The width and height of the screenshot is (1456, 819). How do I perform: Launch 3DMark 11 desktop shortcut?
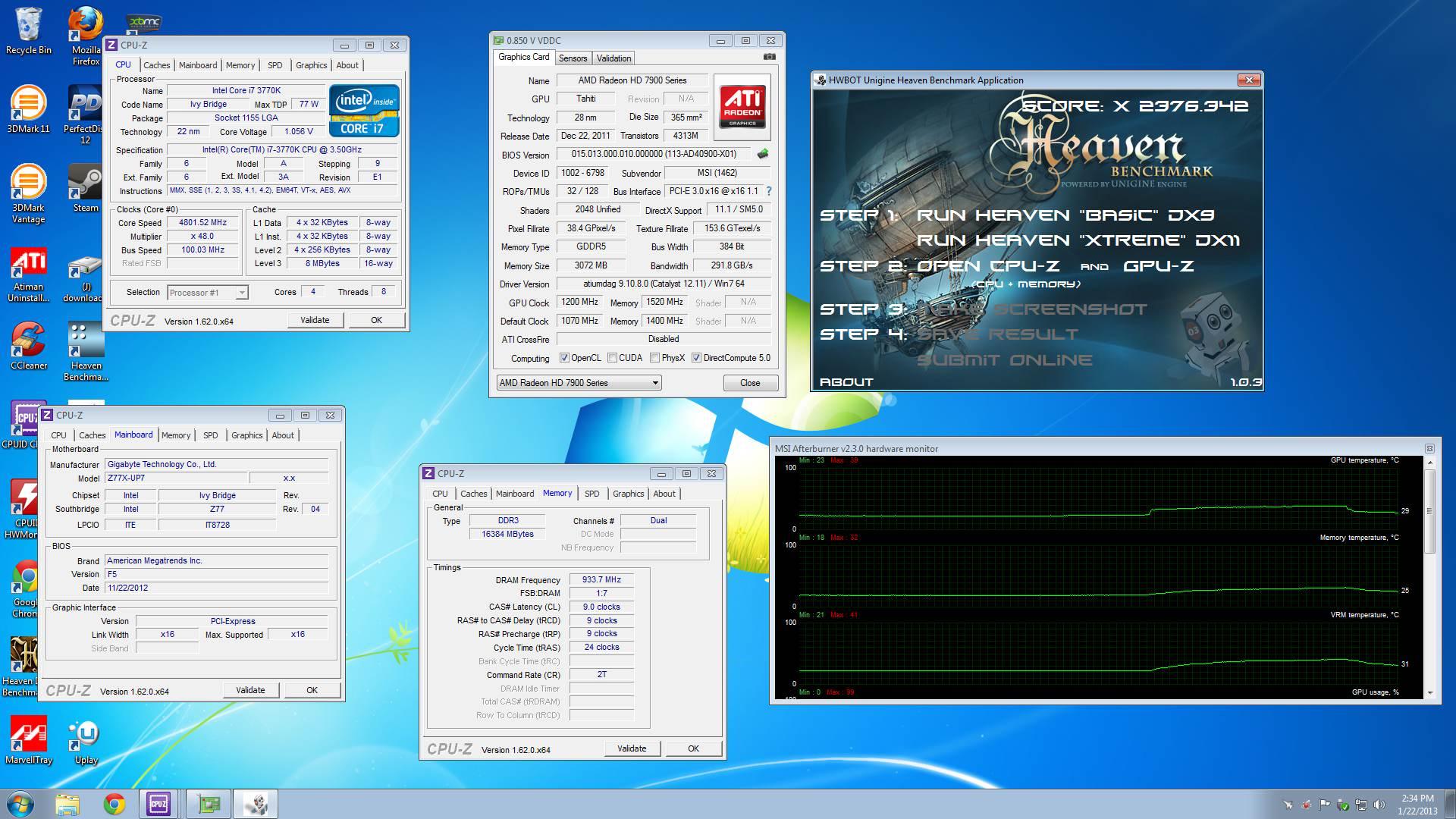click(x=28, y=109)
